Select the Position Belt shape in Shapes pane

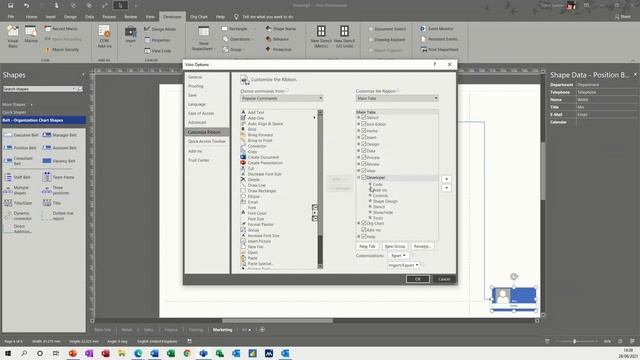click(x=20, y=147)
